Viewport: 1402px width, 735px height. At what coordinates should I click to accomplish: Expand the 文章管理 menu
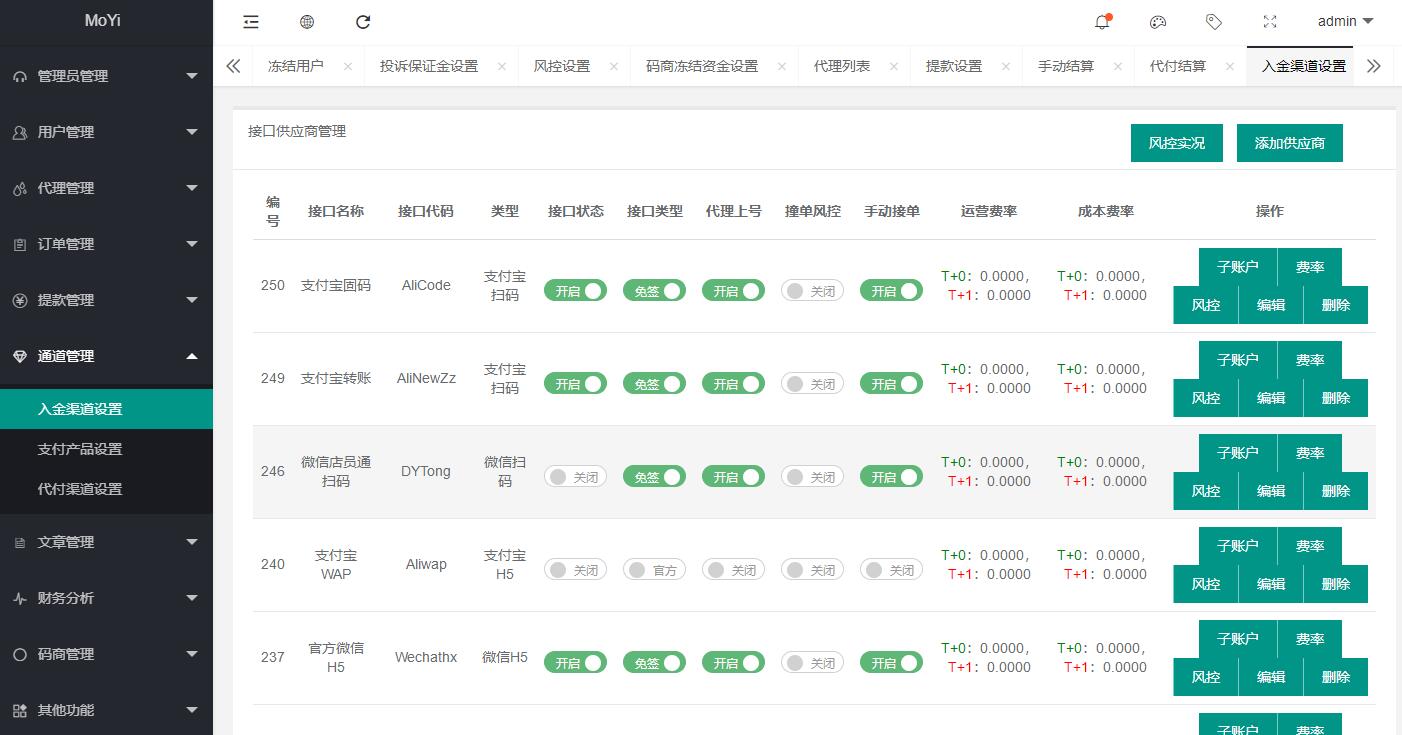(x=192, y=542)
